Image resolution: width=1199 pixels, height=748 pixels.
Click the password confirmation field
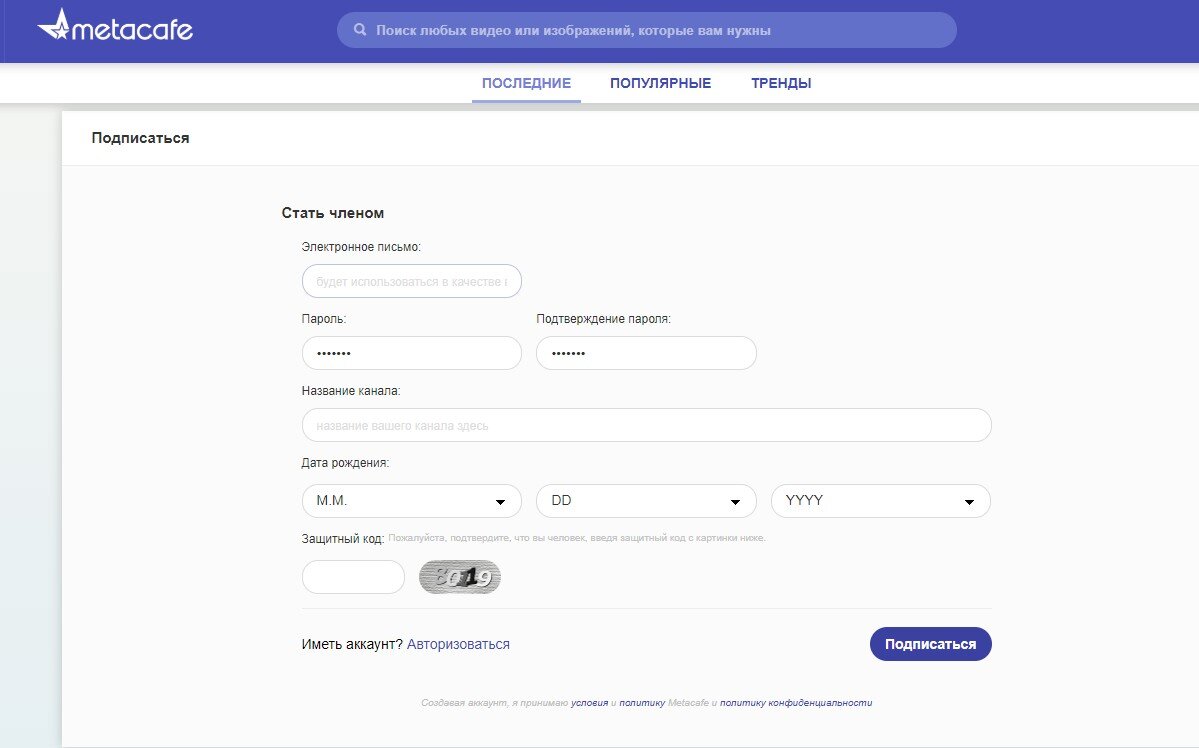click(646, 353)
